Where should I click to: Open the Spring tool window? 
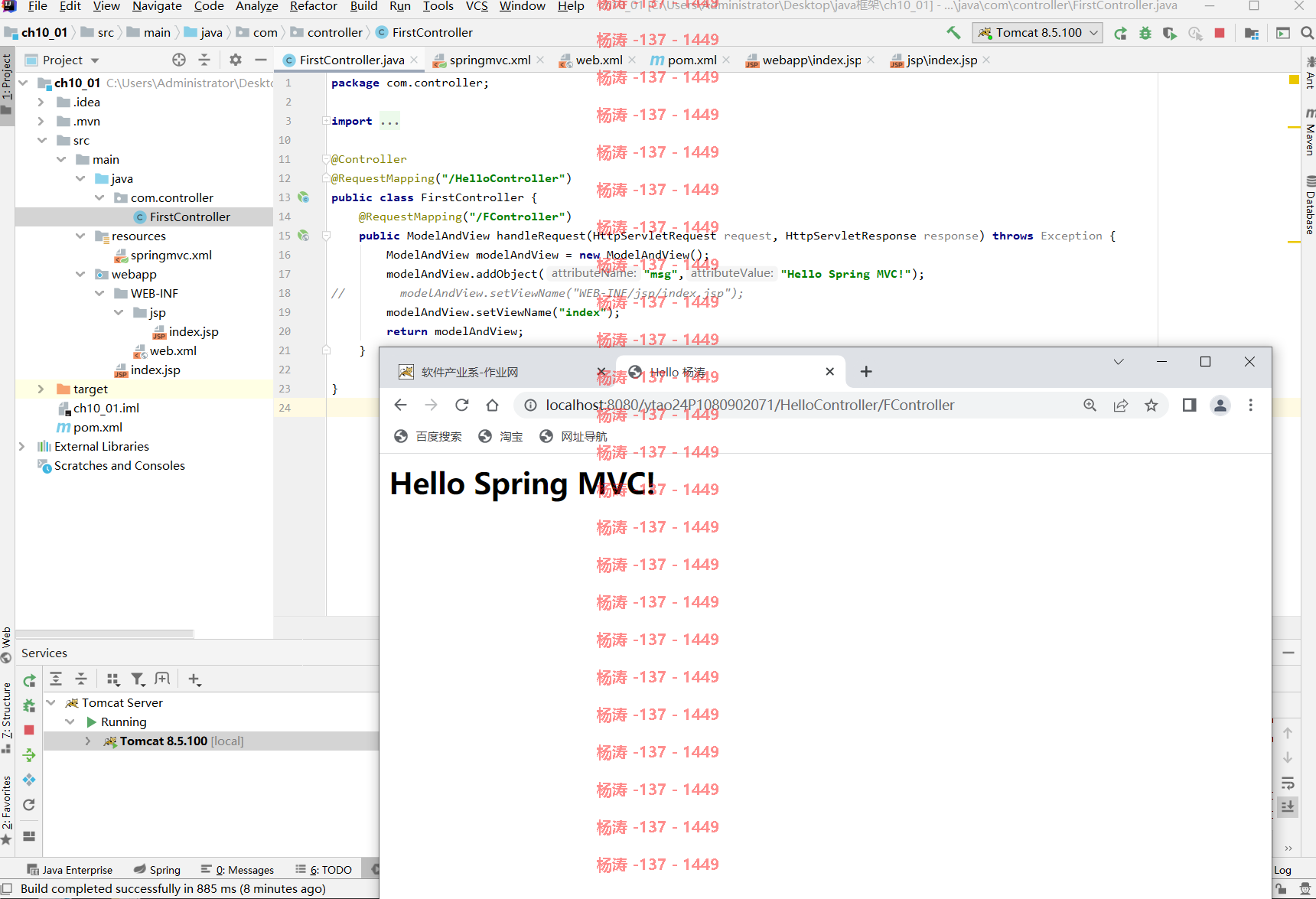point(157,870)
